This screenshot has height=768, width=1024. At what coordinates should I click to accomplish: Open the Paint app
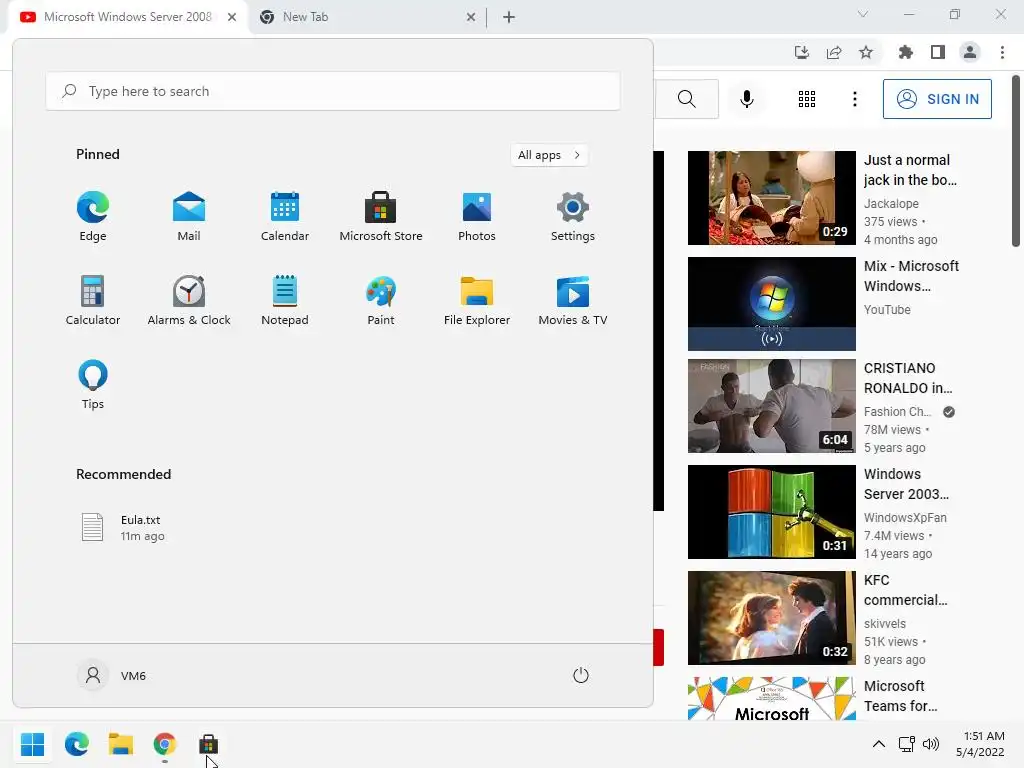pyautogui.click(x=381, y=300)
